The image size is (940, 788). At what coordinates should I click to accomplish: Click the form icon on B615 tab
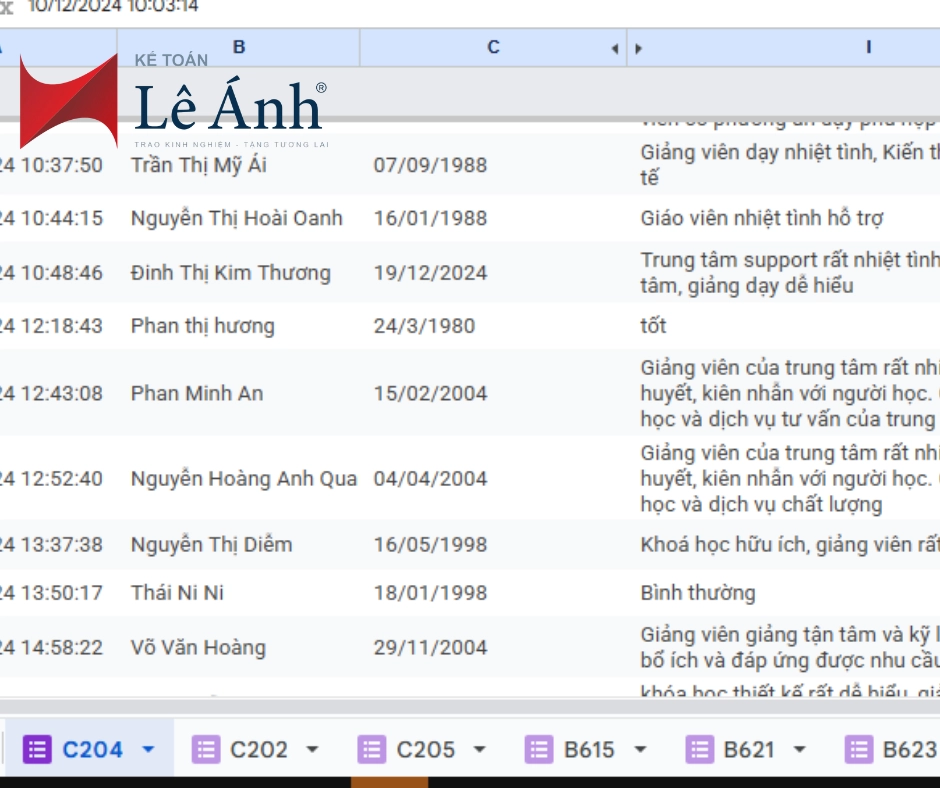coord(540,749)
